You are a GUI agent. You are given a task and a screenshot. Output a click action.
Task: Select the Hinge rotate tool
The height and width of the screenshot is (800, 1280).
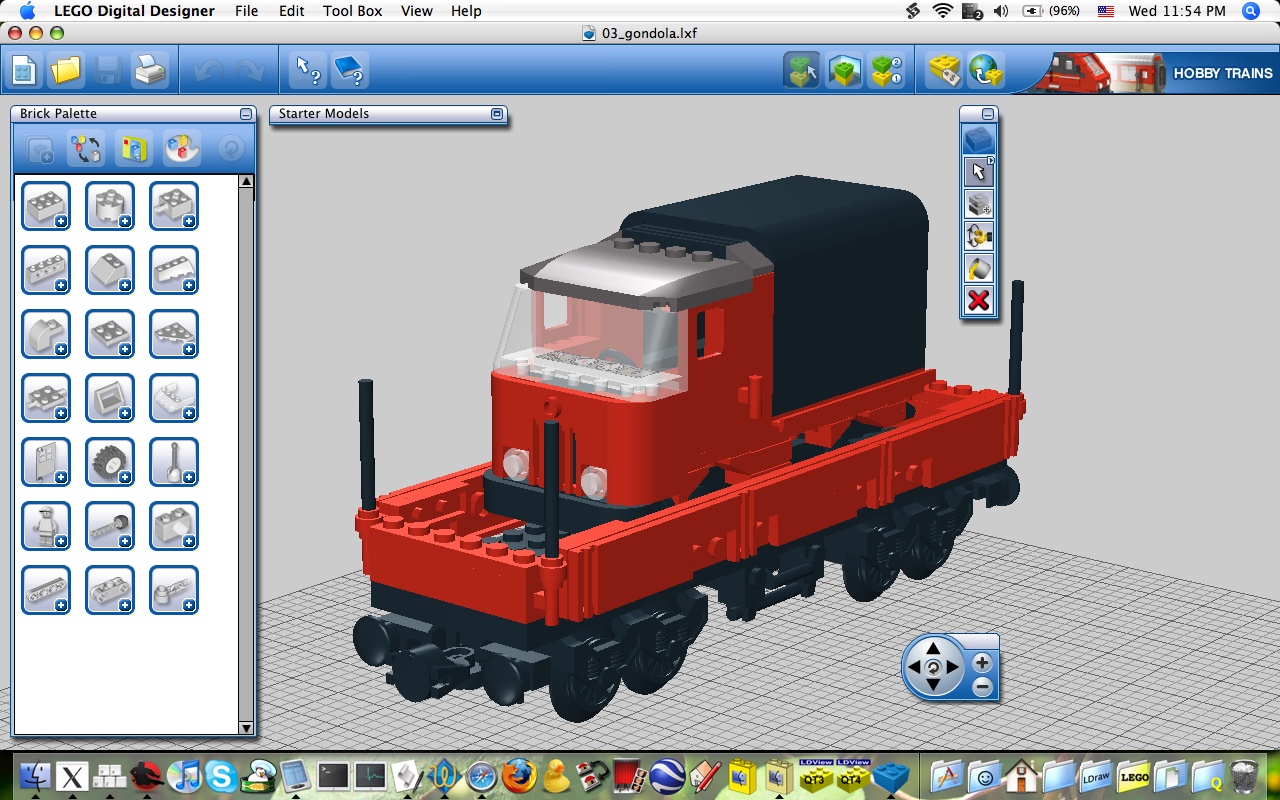(979, 236)
